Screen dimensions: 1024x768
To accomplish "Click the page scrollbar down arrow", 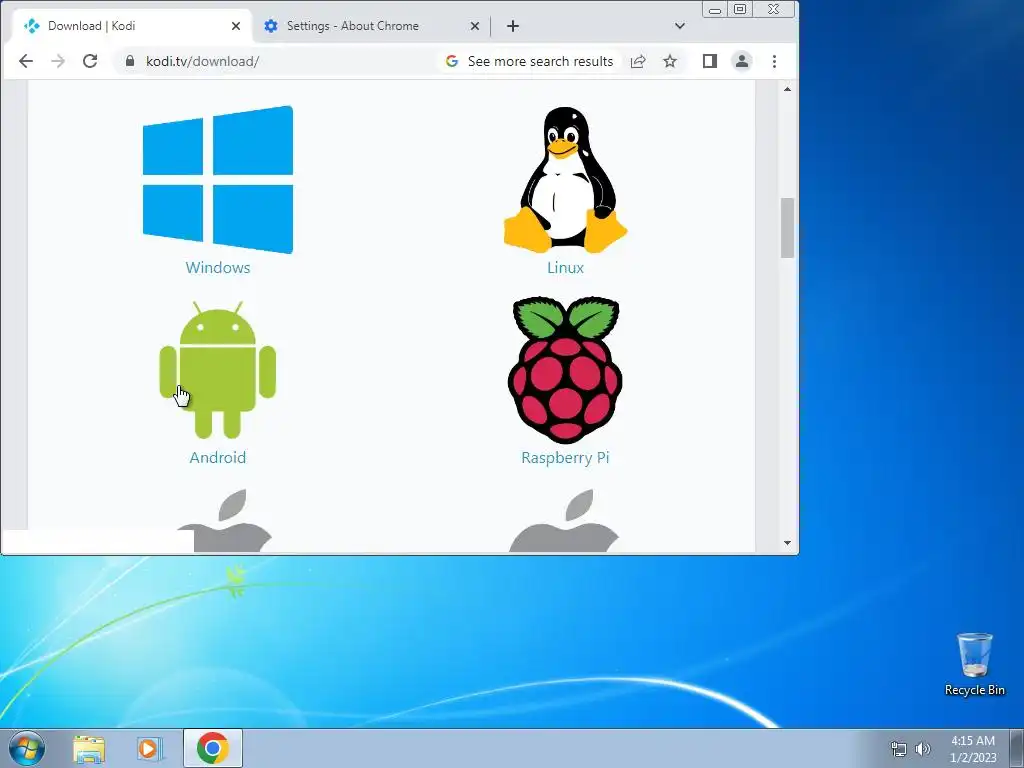I will point(787,543).
